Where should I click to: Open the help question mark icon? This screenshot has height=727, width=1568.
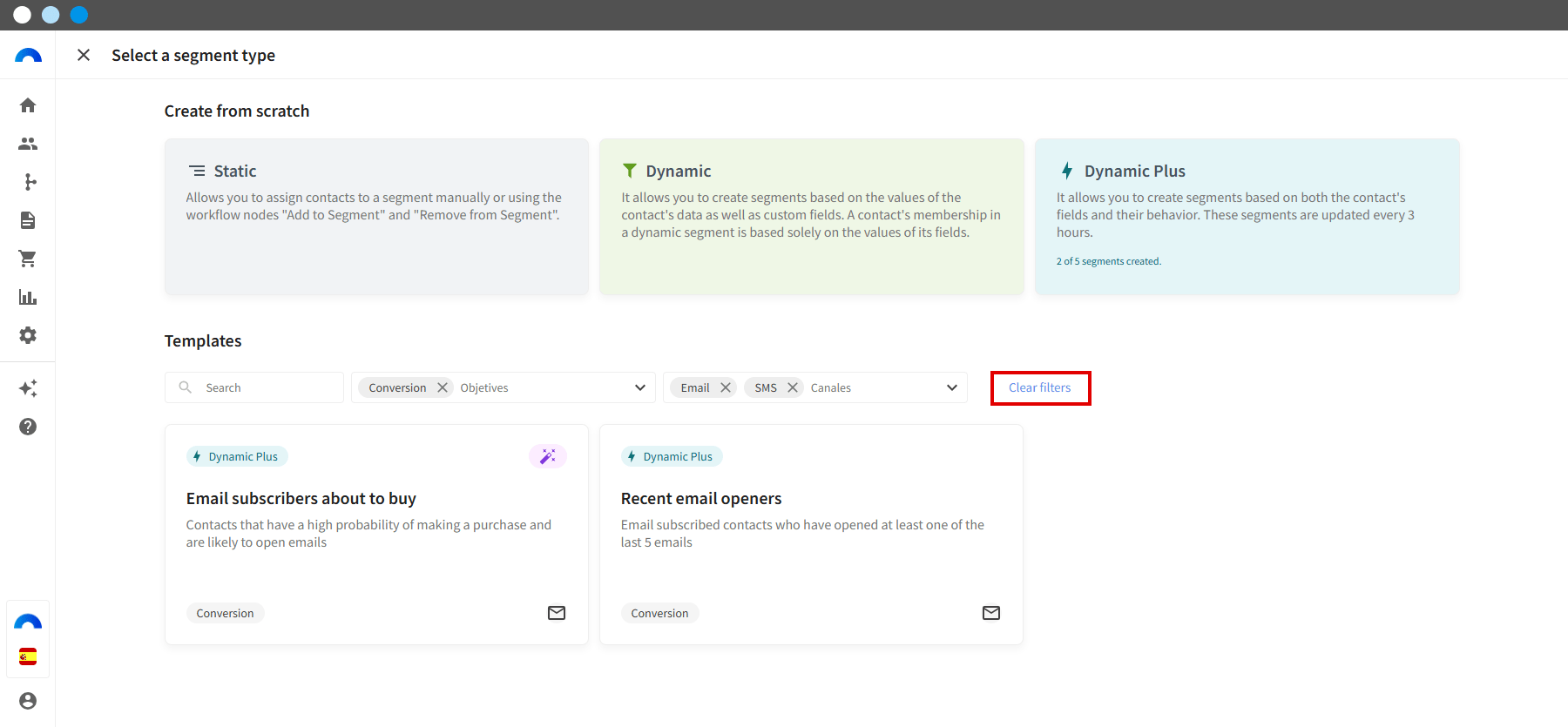pyautogui.click(x=28, y=427)
